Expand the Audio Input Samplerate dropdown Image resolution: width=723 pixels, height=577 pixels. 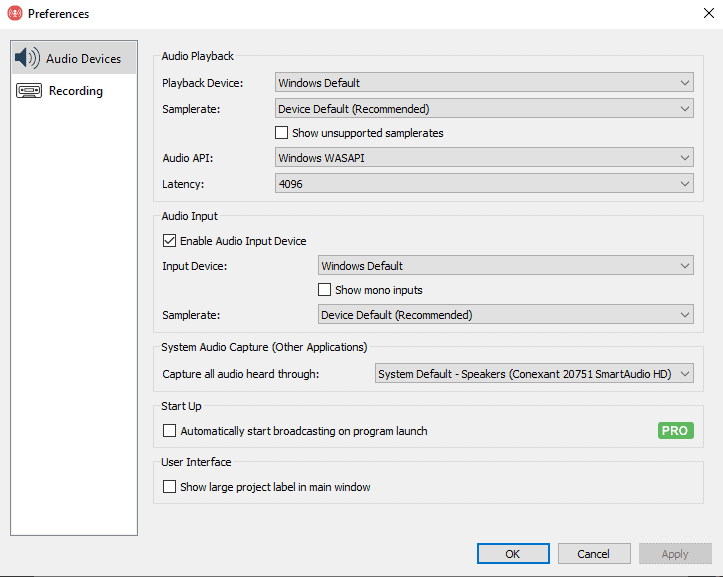506,315
